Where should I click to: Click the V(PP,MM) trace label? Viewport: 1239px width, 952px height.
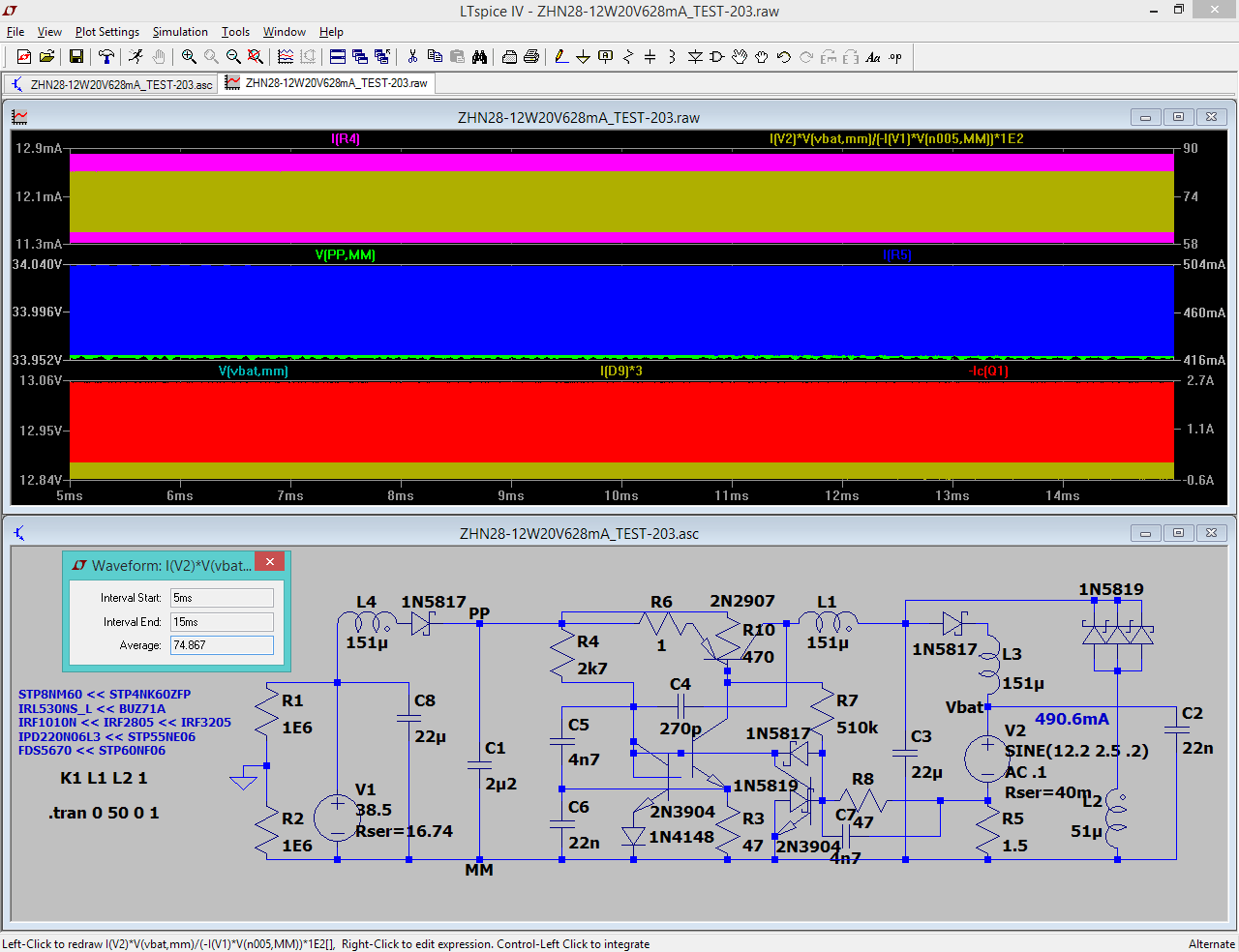346,254
